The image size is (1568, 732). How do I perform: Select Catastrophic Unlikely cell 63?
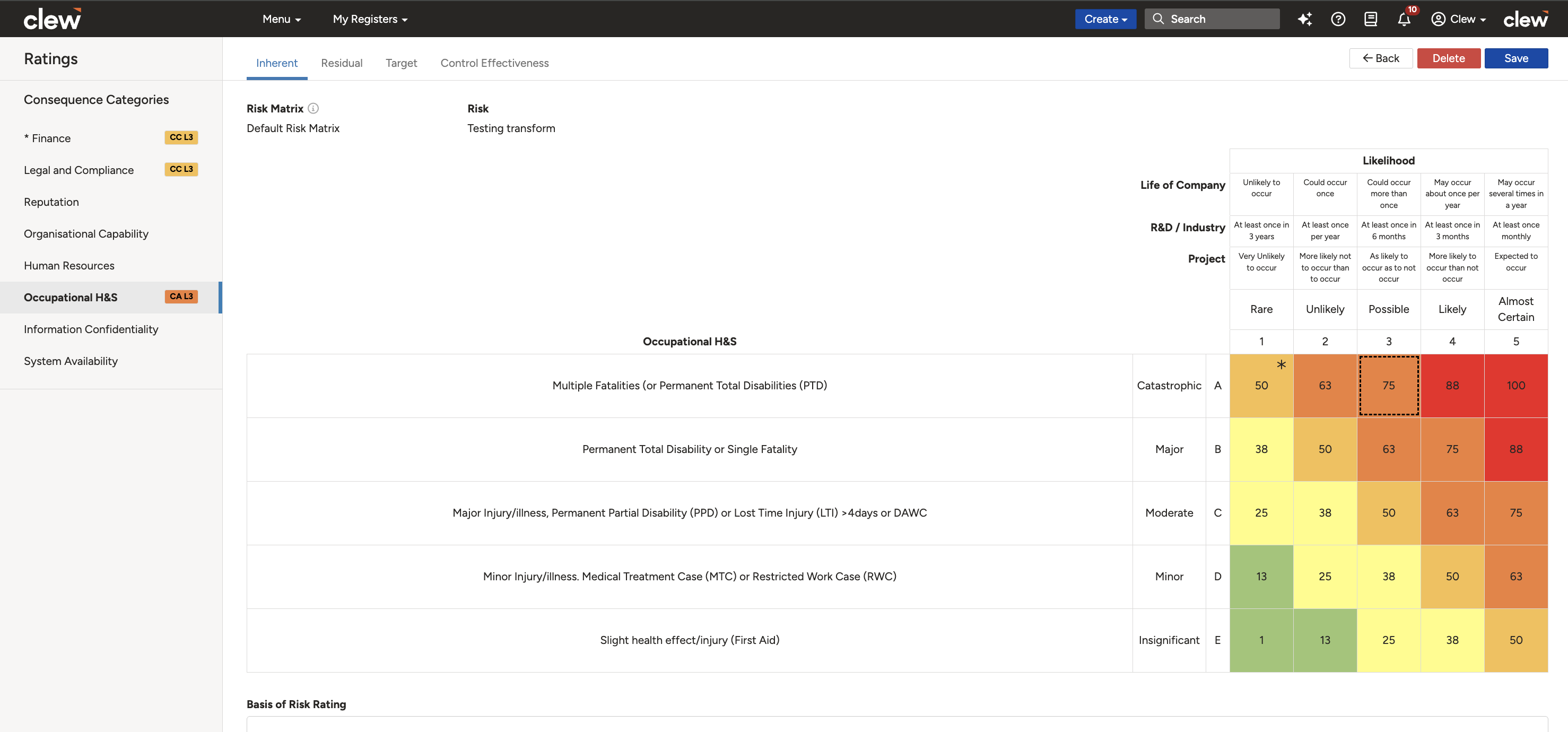1325,386
